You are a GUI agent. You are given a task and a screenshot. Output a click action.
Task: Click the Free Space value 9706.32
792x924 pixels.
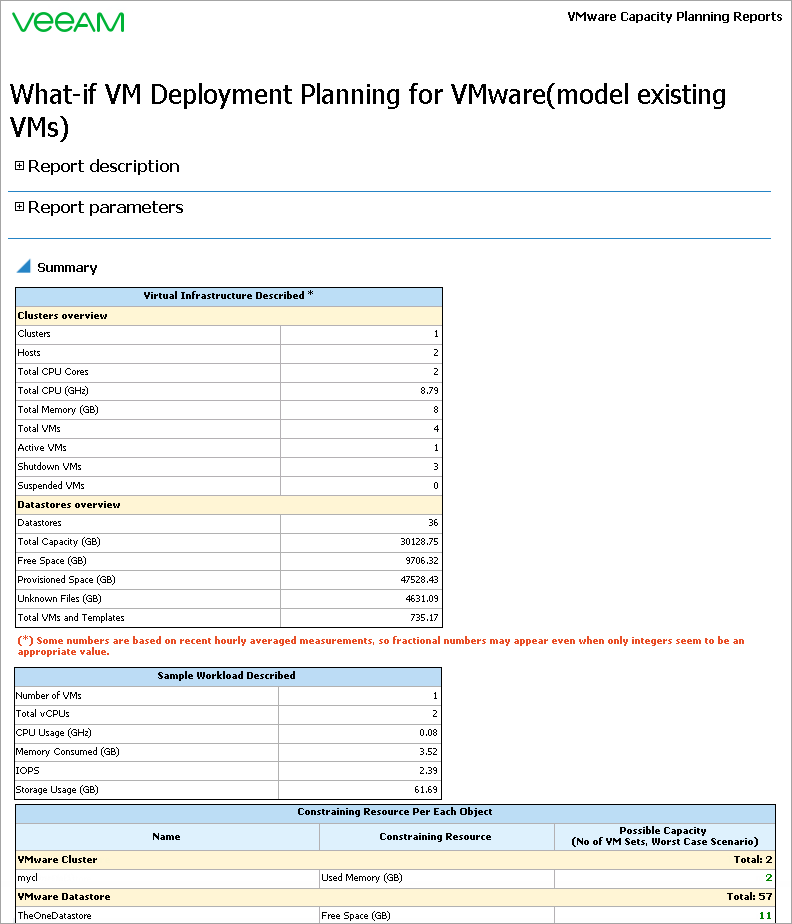pyautogui.click(x=421, y=560)
